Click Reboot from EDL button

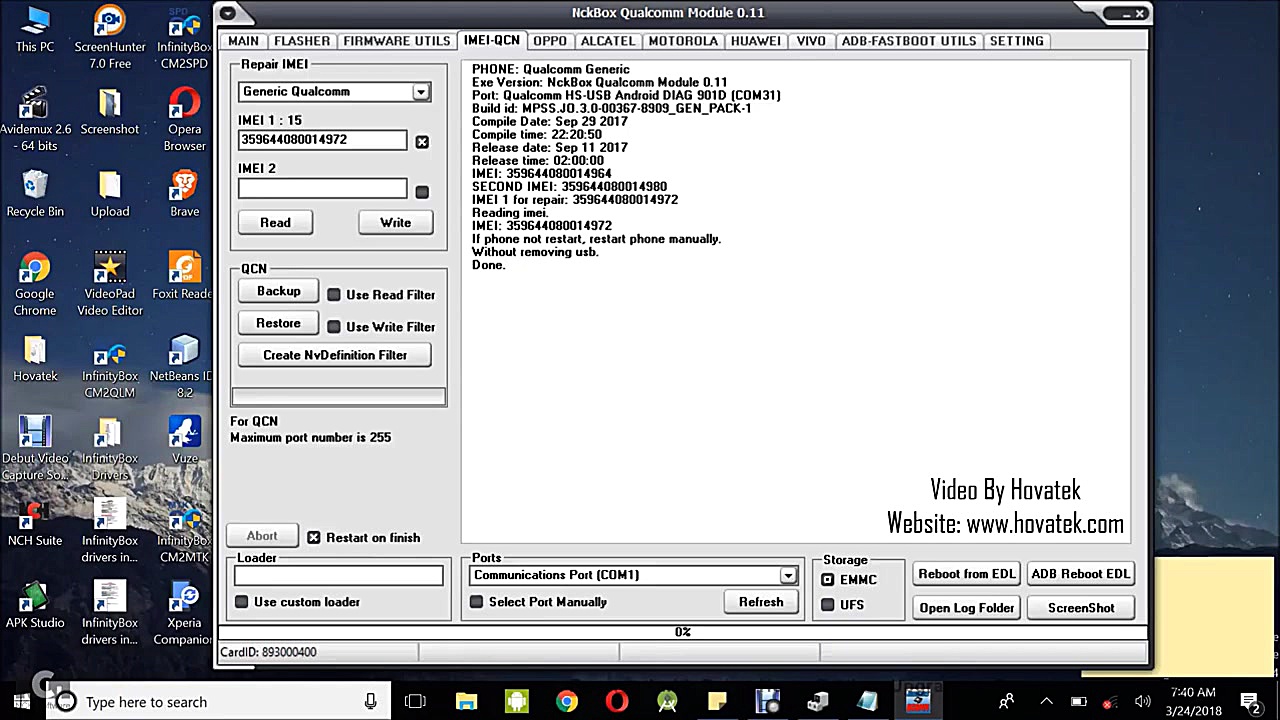(x=967, y=574)
